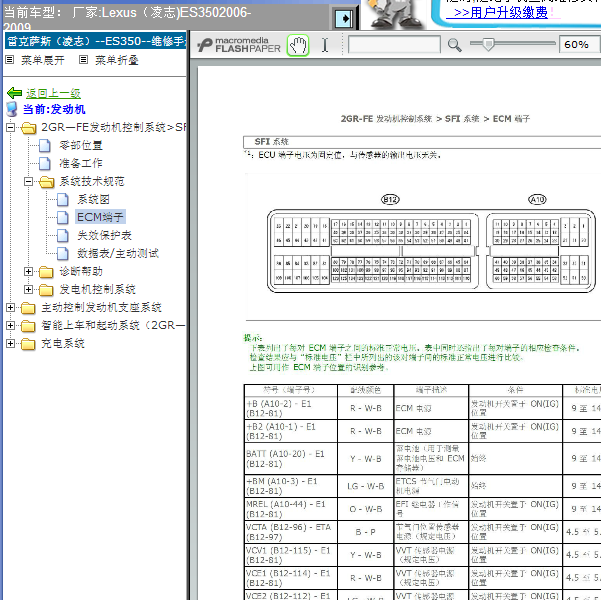Screen dimensions: 601x600
Task: Click the green back arrow icon
Action: [x=15, y=93]
